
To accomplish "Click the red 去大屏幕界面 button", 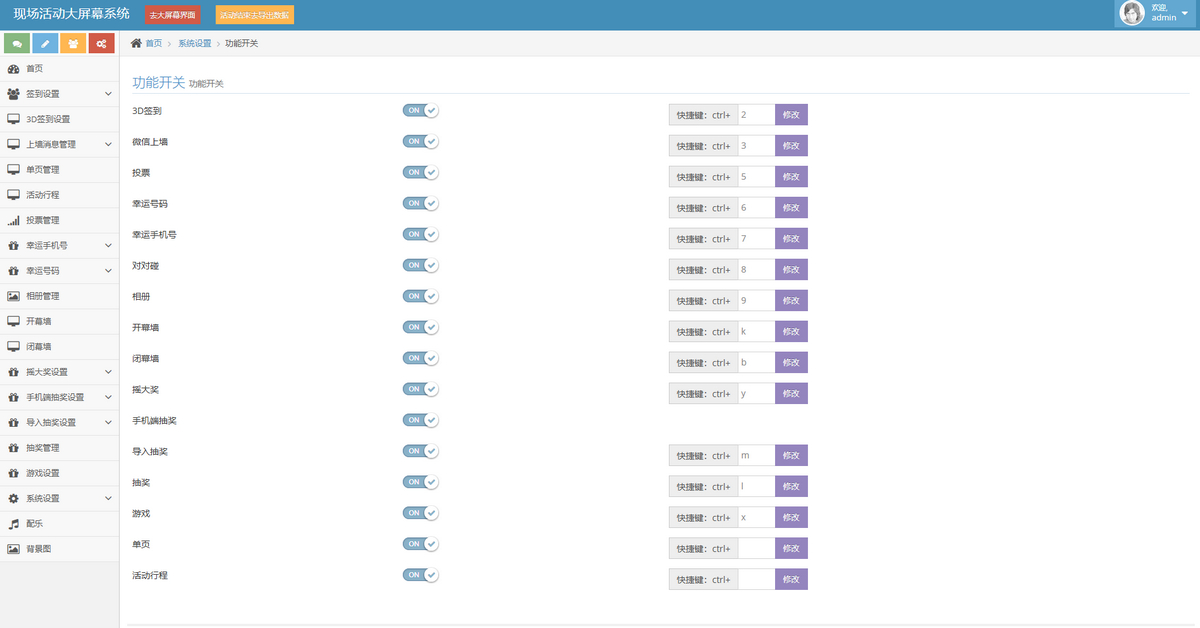I will coord(173,16).
